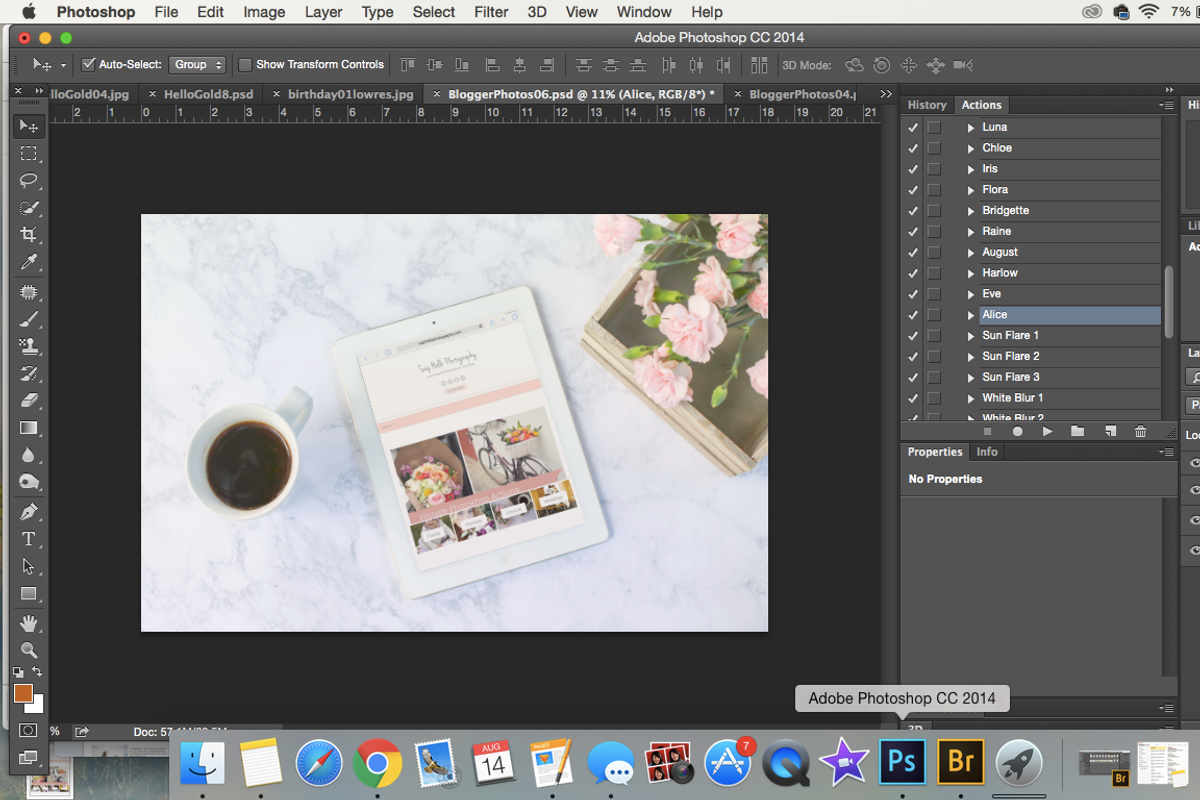Open the Group auto-select dropdown
This screenshot has width=1200, height=800.
pyautogui.click(x=197, y=65)
